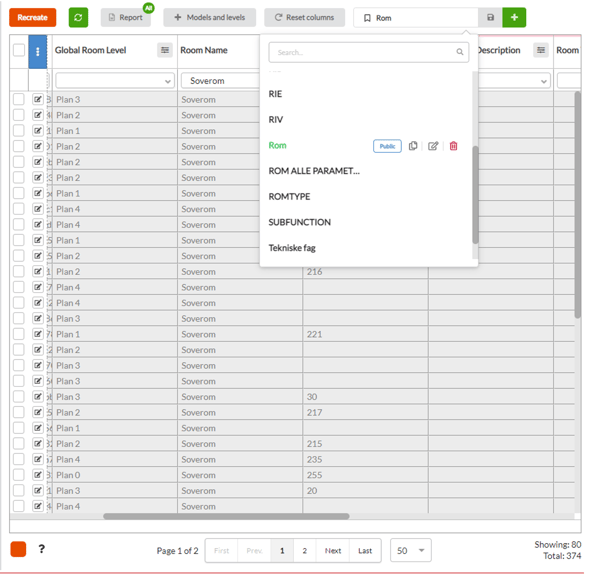Screen dimensions: 592x577
Task: Choose ROMTYPE from the views list
Action: (289, 196)
